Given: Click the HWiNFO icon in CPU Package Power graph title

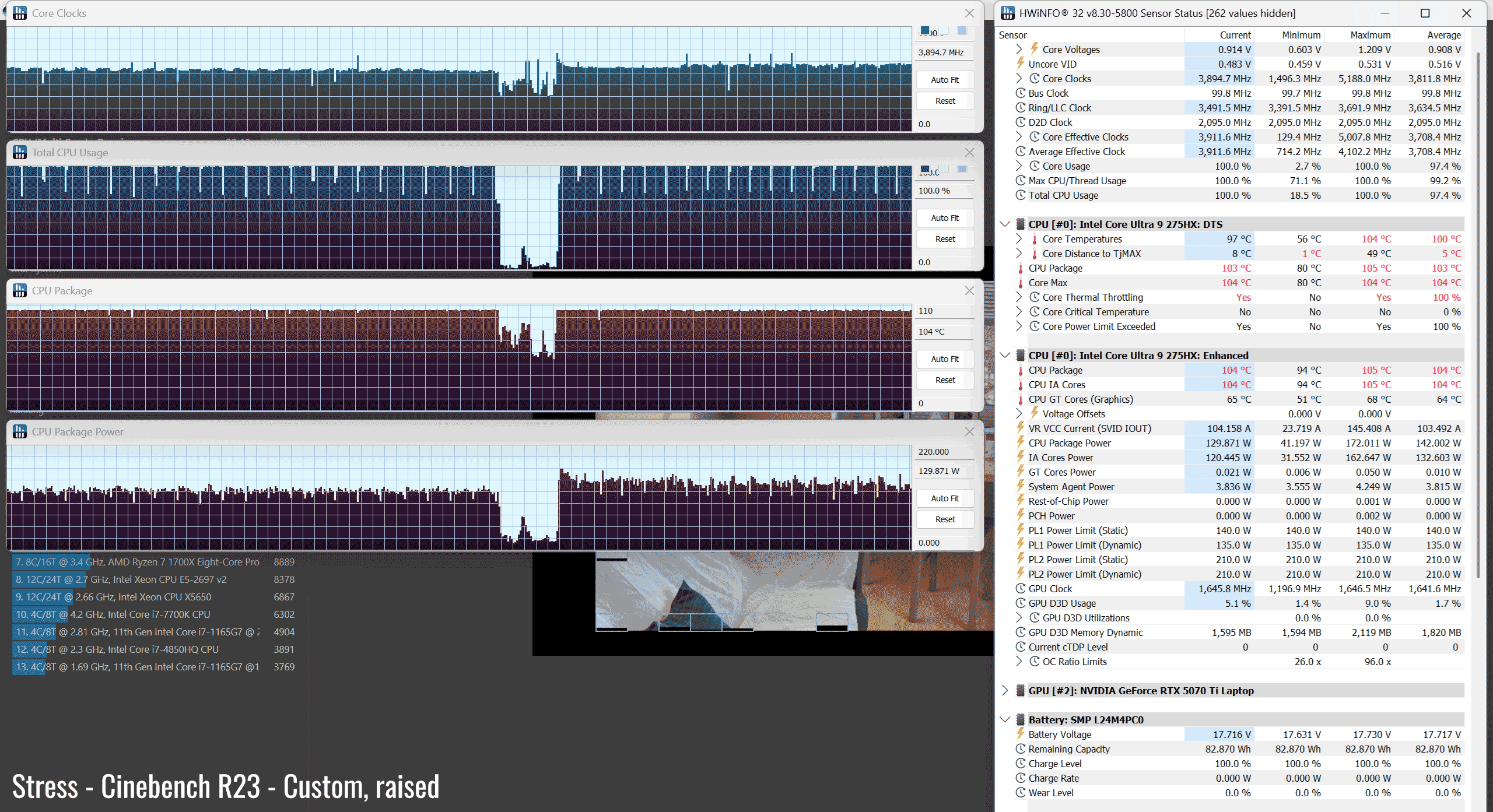Looking at the screenshot, I should 20,431.
